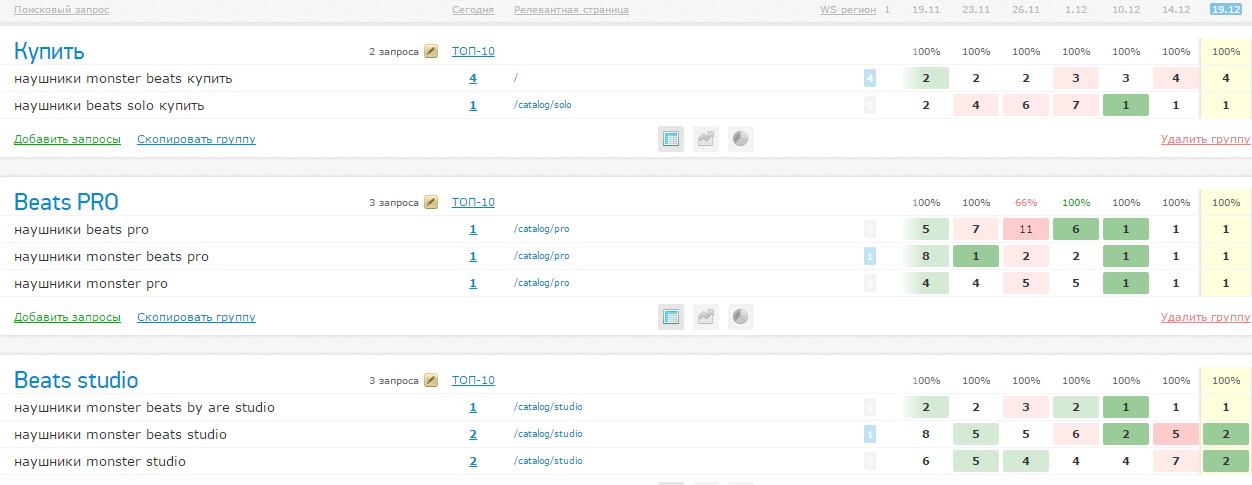The width and height of the screenshot is (1252, 485).
Task: Select query наушники monster beats studio
Action: pyautogui.click(x=120, y=434)
